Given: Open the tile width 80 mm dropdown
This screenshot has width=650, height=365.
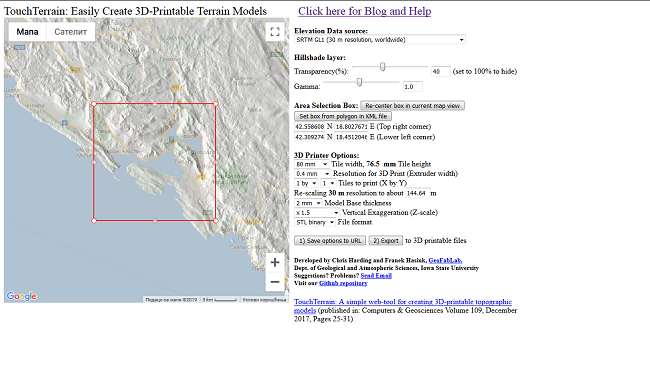Looking at the screenshot, I should (x=311, y=164).
